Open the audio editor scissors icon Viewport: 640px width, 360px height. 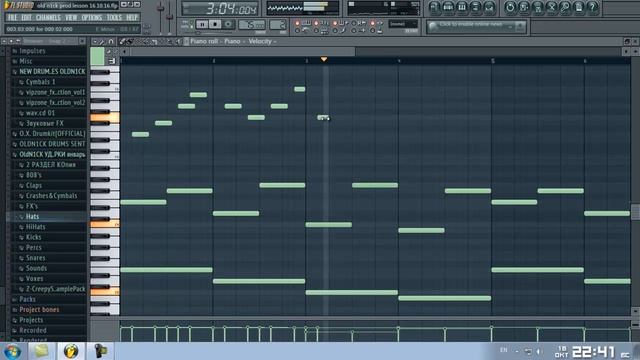[551, 8]
